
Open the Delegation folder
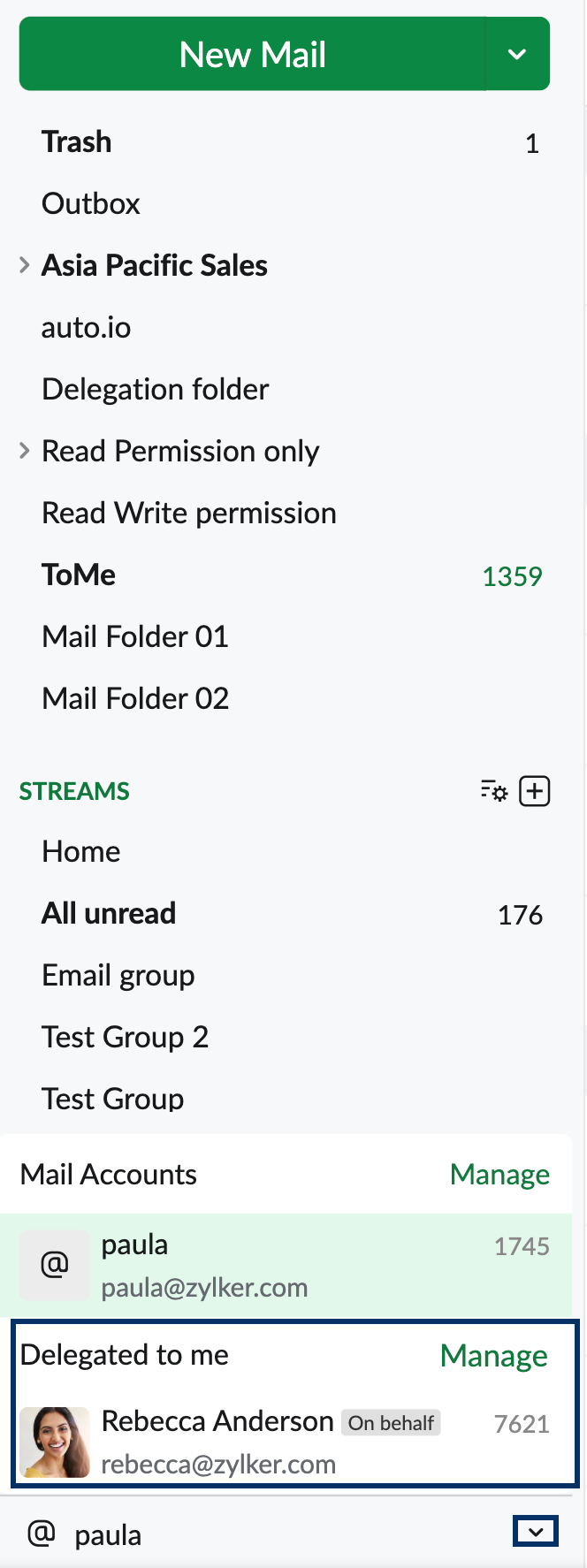156,390
